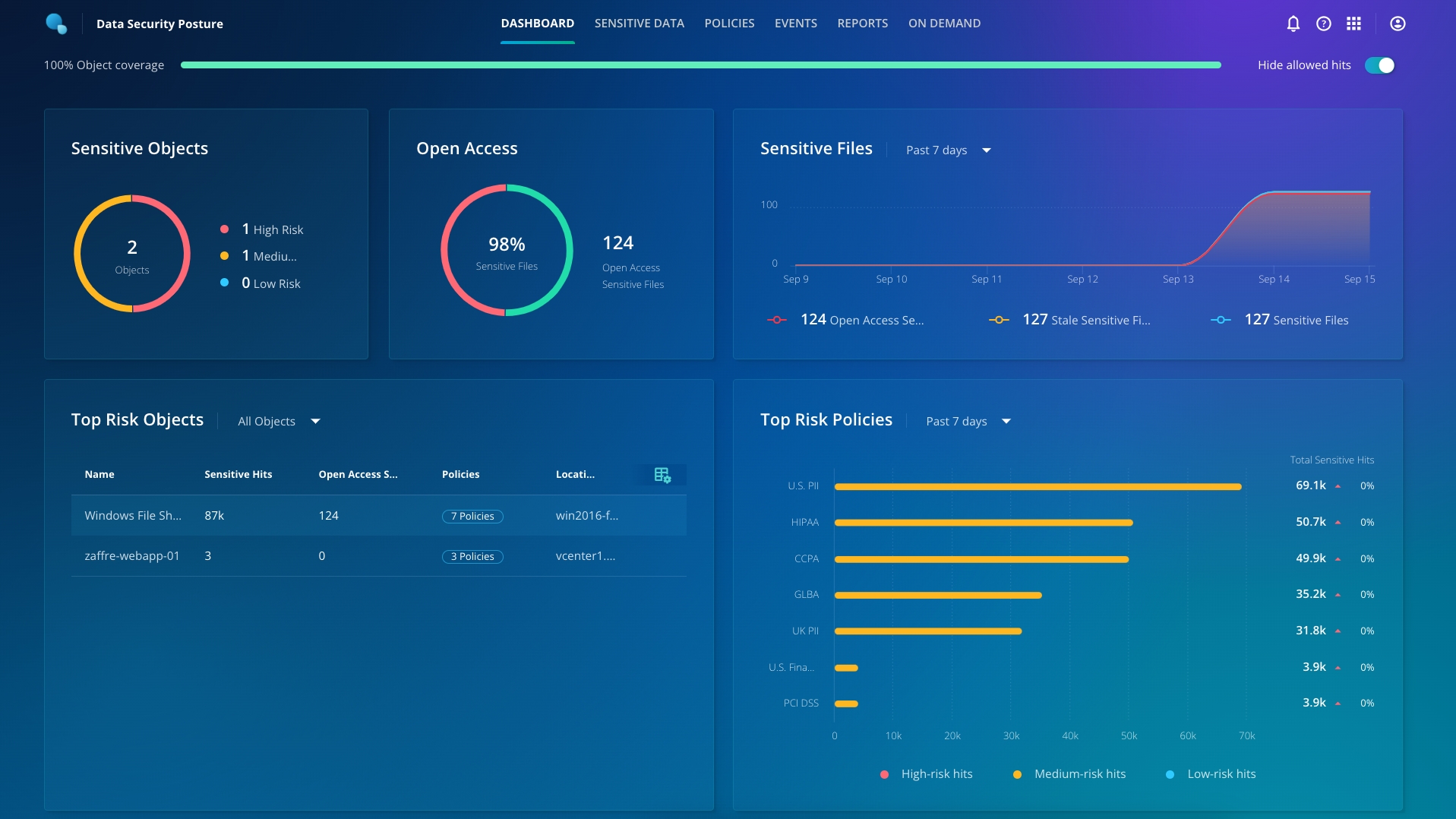Toggle Low-risk hits legend in policies chart

pos(1211,774)
